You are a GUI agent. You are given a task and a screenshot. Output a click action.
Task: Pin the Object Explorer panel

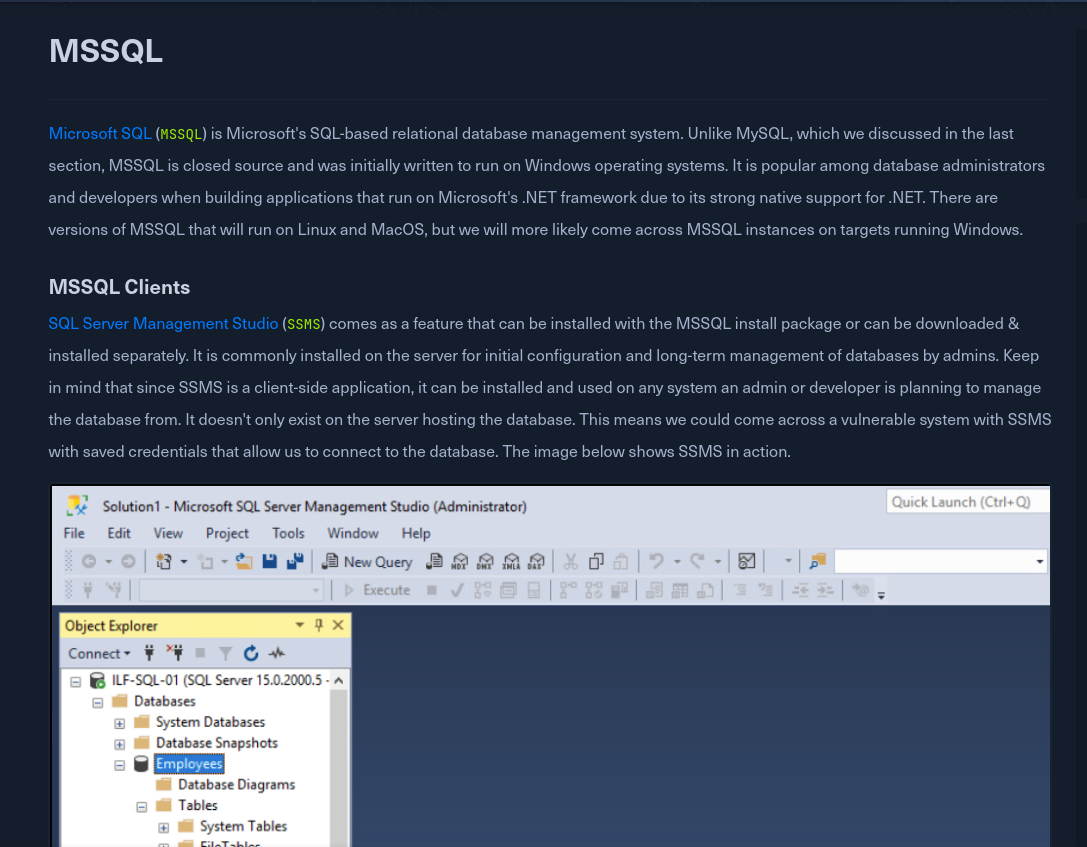[x=319, y=625]
